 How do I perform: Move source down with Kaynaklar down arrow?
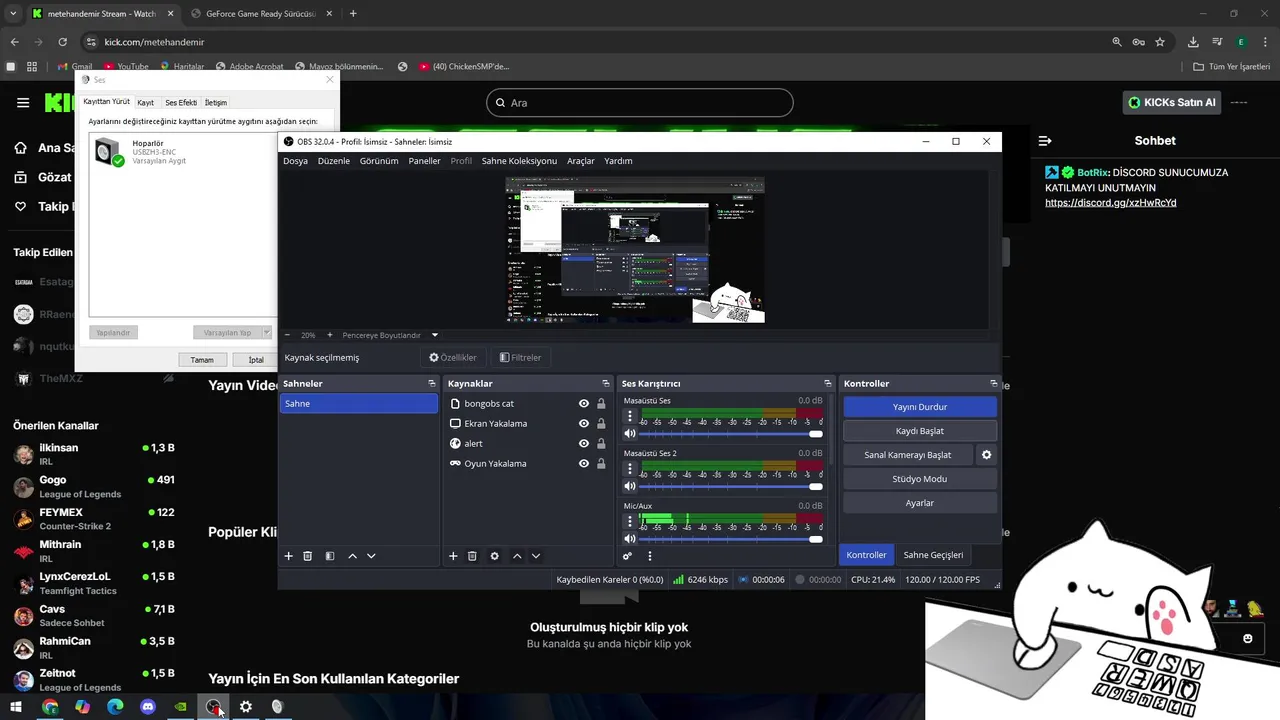[x=536, y=556]
